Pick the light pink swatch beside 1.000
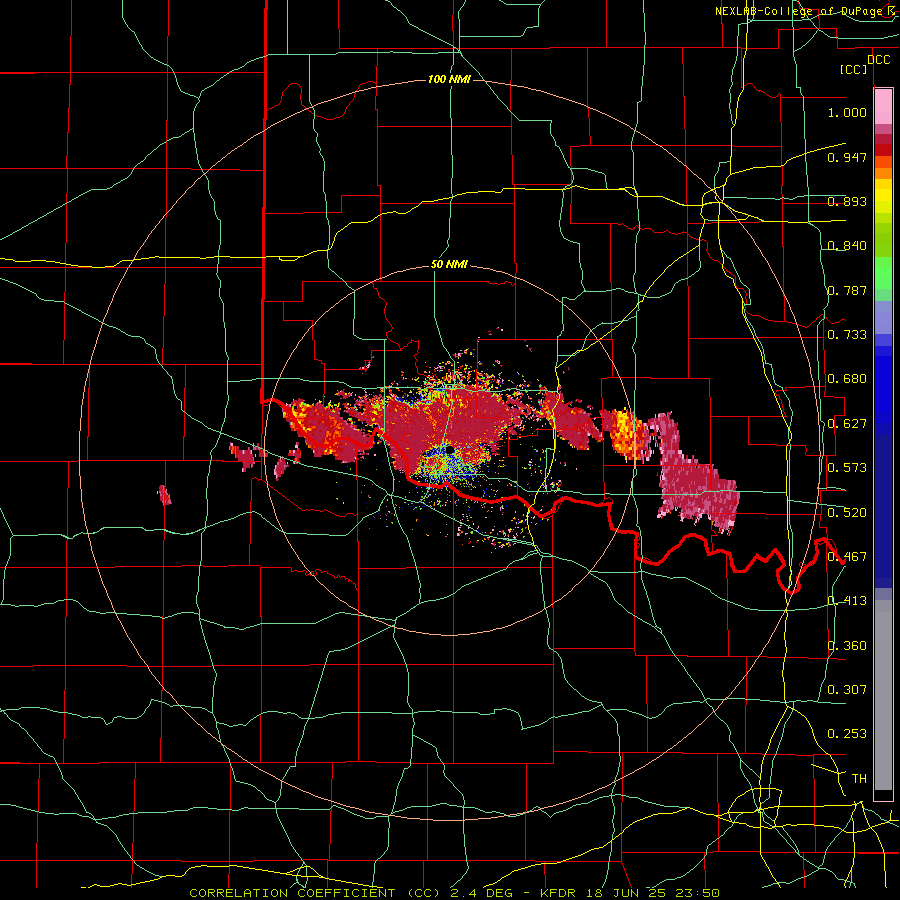900x900 pixels. pyautogui.click(x=883, y=107)
